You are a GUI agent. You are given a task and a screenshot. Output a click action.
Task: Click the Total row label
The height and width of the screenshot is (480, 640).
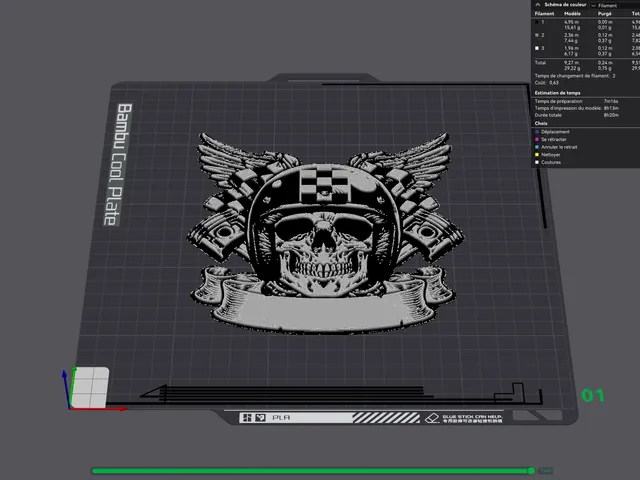click(x=540, y=63)
